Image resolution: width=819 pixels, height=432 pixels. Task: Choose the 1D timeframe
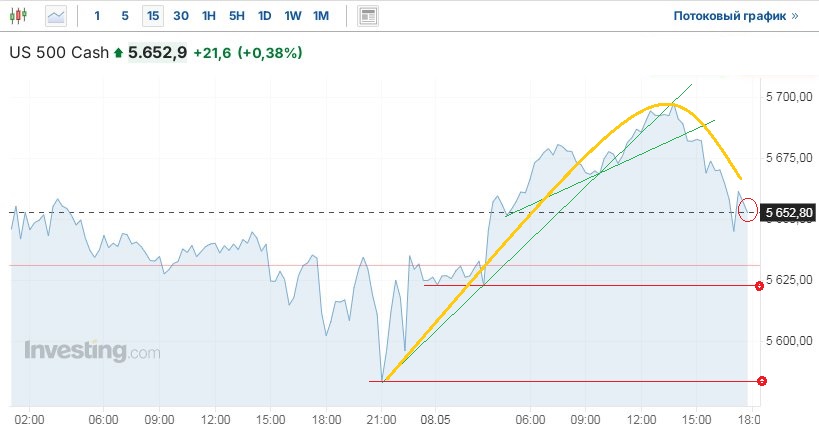pyautogui.click(x=264, y=16)
